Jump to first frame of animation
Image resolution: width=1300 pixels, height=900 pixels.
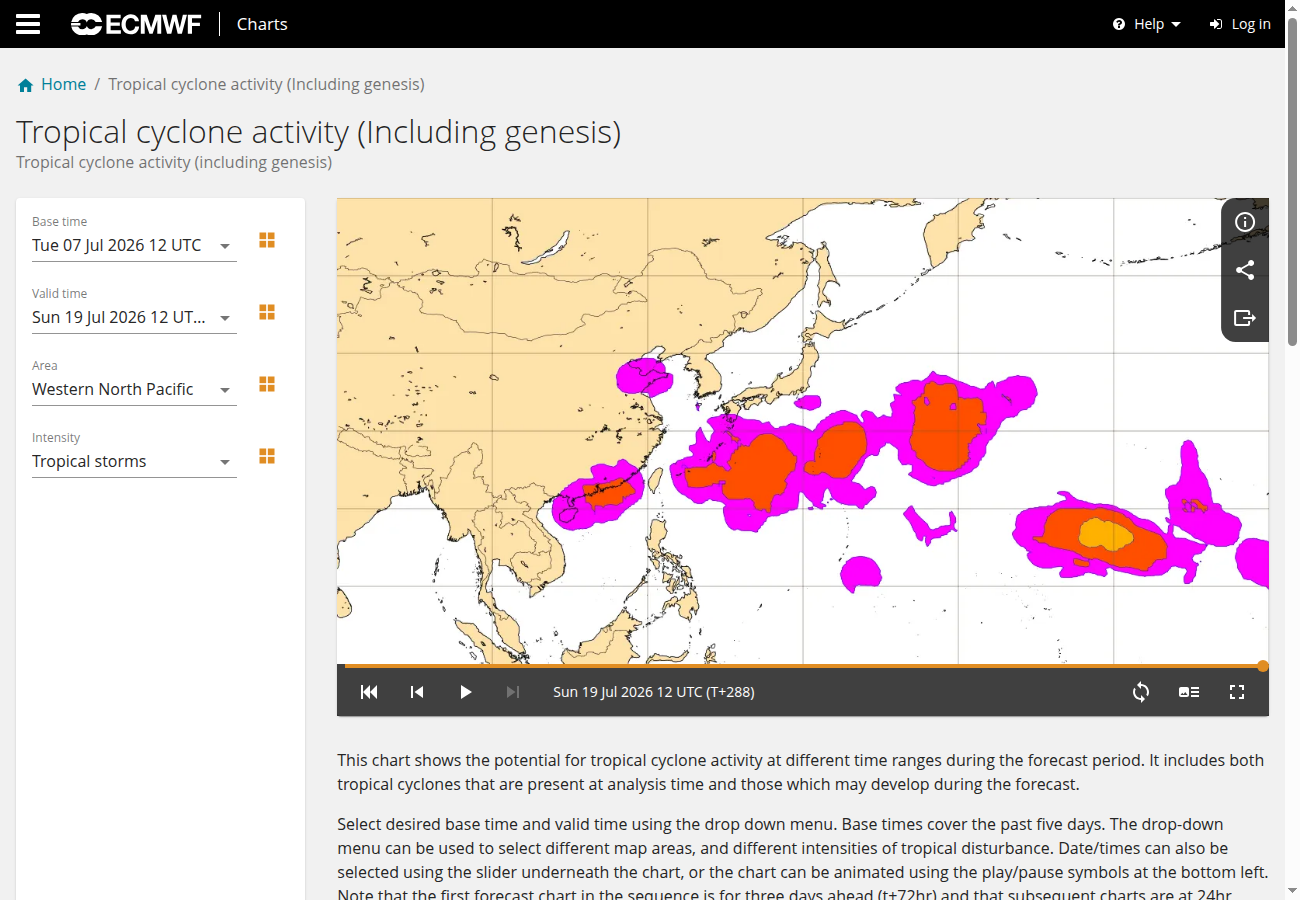[369, 692]
